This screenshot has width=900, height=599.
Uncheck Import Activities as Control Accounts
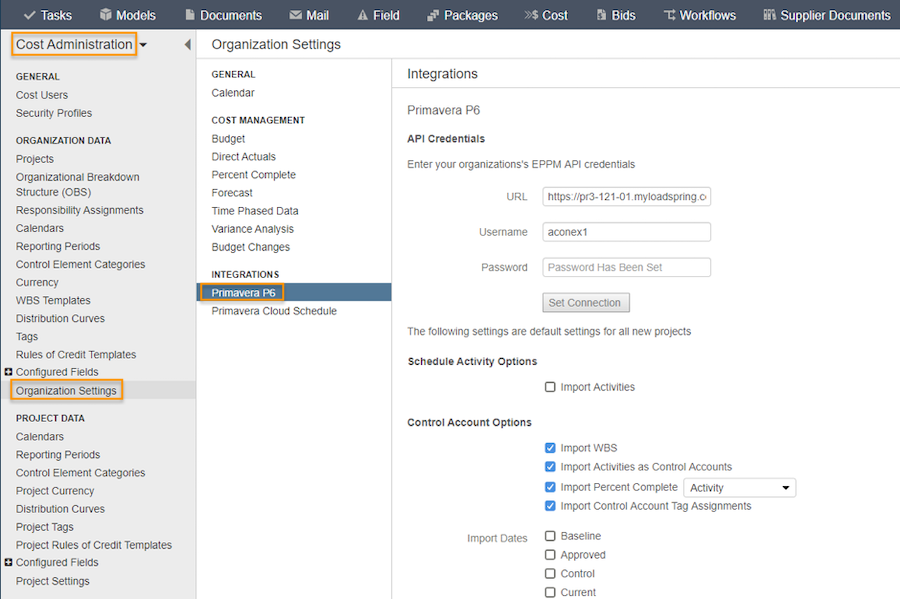[550, 466]
